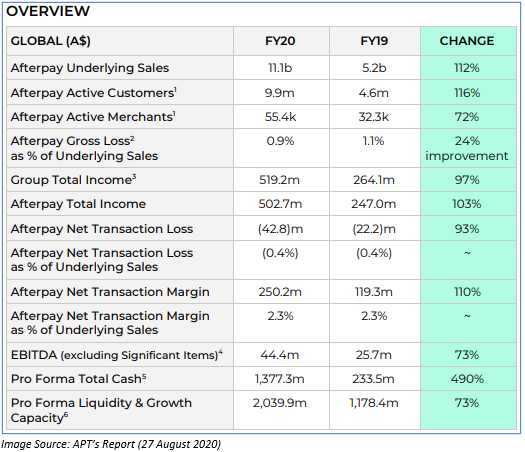Click Afterpay Net Transaction Margin 250.2m
This screenshot has height=452, width=525.
(x=280, y=292)
